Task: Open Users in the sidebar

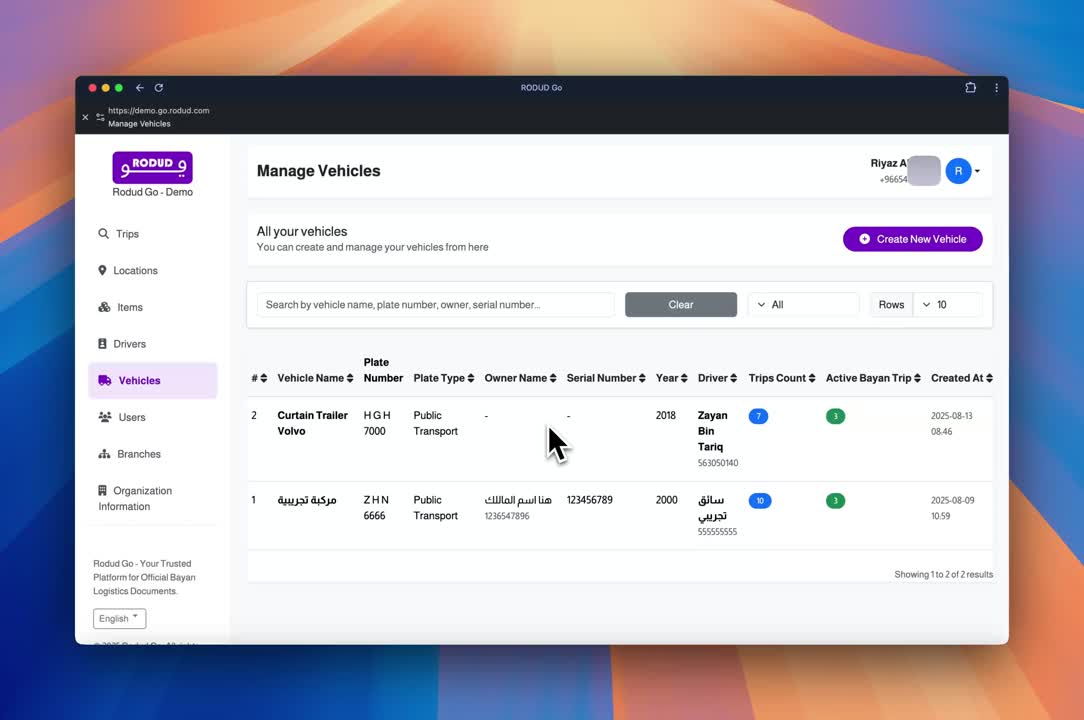Action: (x=153, y=417)
